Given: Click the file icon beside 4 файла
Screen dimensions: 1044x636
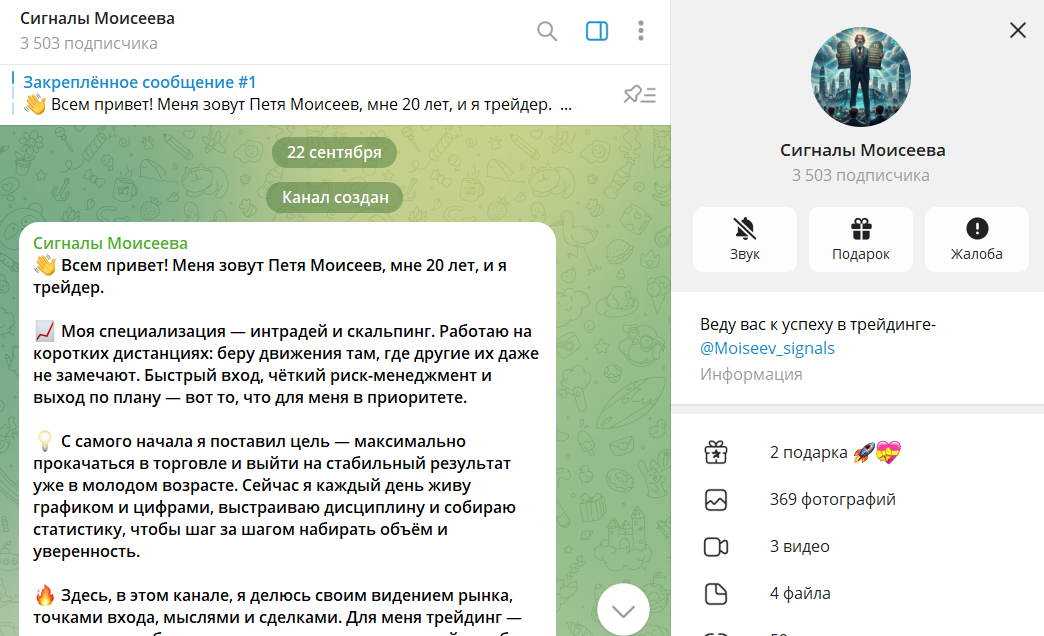Looking at the screenshot, I should 715,594.
